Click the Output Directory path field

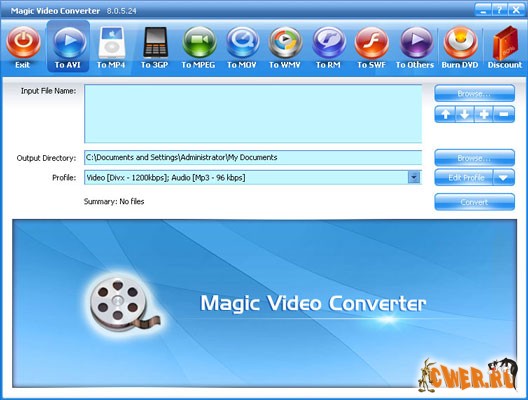pyautogui.click(x=253, y=158)
